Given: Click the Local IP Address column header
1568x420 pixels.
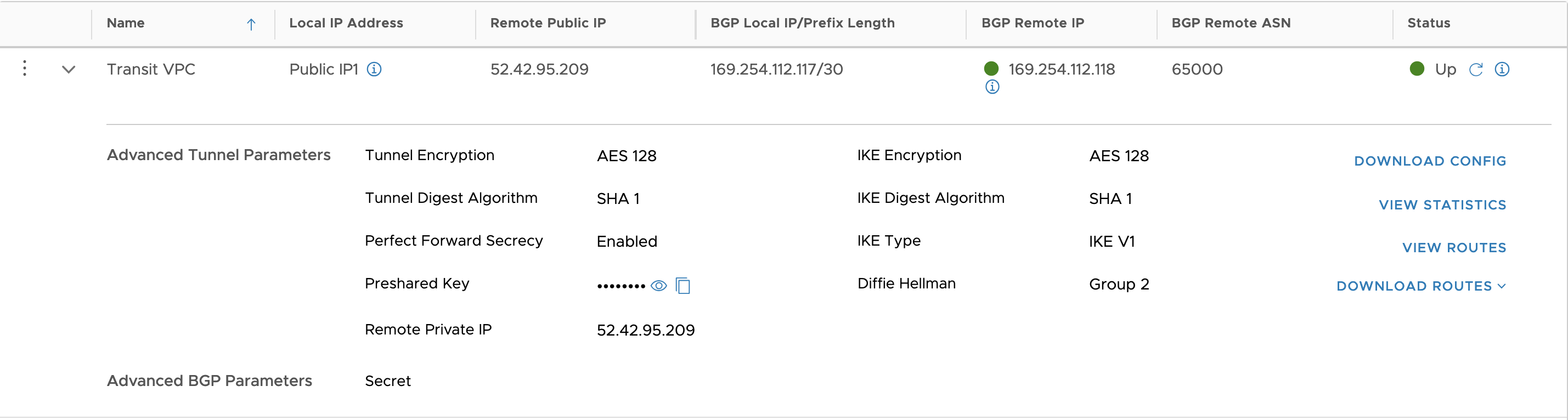Looking at the screenshot, I should pyautogui.click(x=346, y=23).
